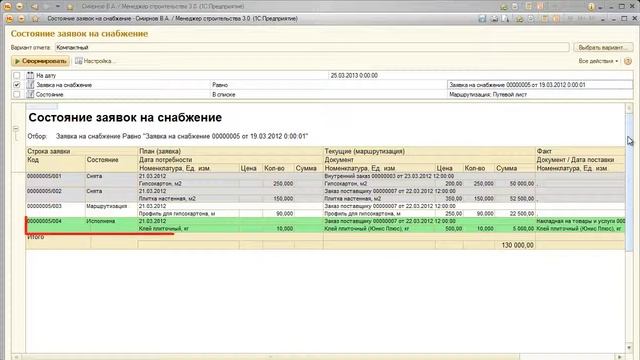Open the Настройка settings button
Screen dimensions: 640x360
tap(95, 61)
